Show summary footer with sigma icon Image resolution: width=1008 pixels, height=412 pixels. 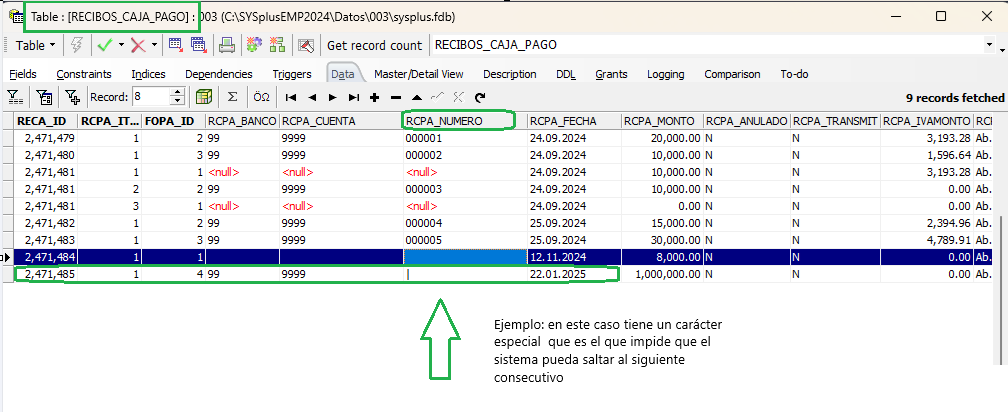[x=233, y=97]
